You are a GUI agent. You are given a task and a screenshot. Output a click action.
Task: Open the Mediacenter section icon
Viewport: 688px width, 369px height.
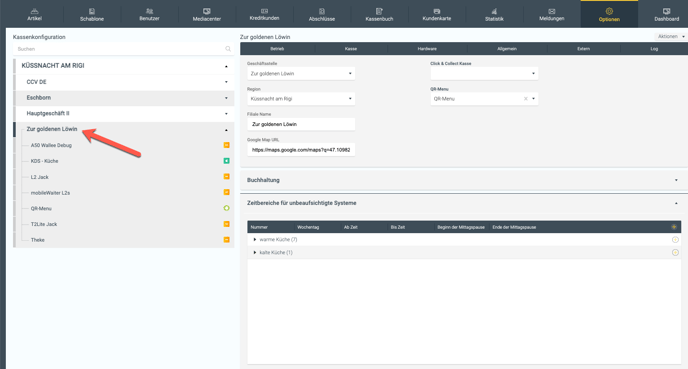(x=207, y=11)
